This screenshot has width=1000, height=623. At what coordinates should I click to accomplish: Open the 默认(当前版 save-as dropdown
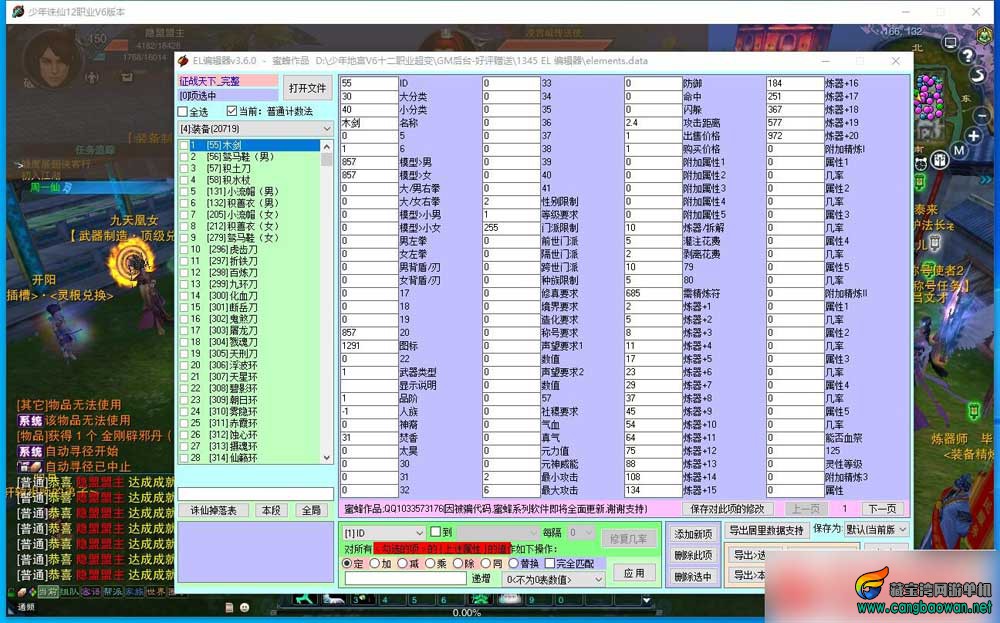coord(876,529)
